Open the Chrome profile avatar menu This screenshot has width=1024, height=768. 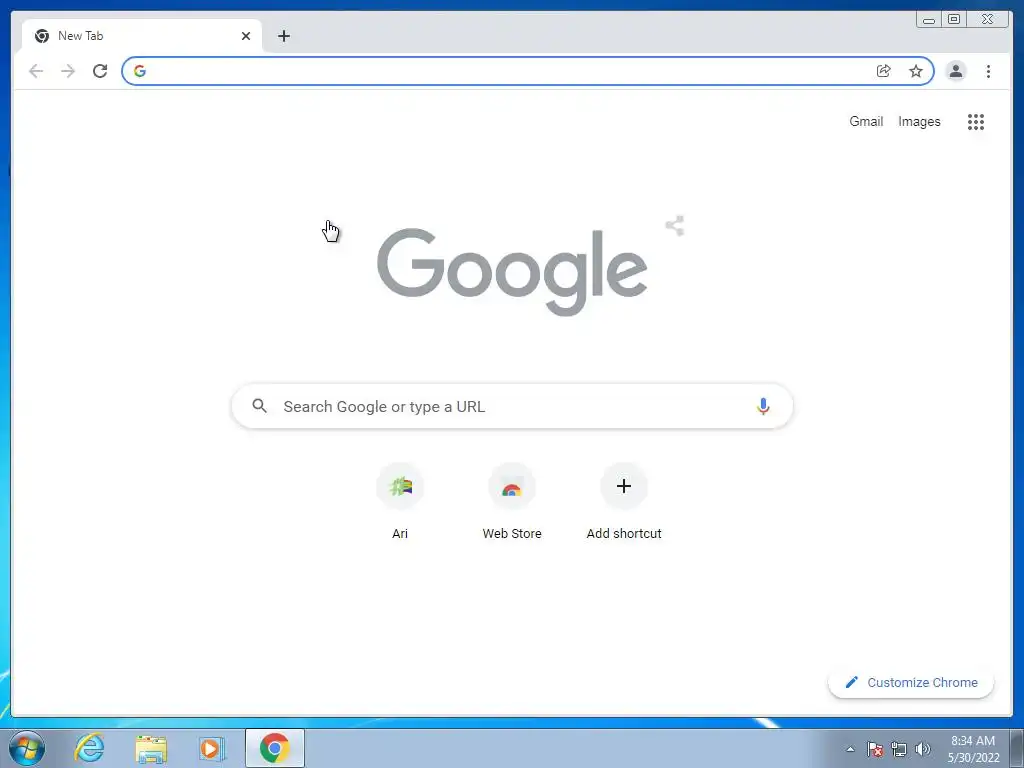[x=955, y=71]
